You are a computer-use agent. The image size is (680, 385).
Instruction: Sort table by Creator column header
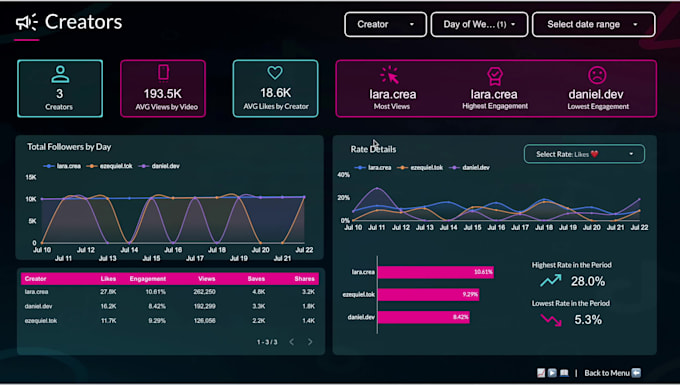36,279
